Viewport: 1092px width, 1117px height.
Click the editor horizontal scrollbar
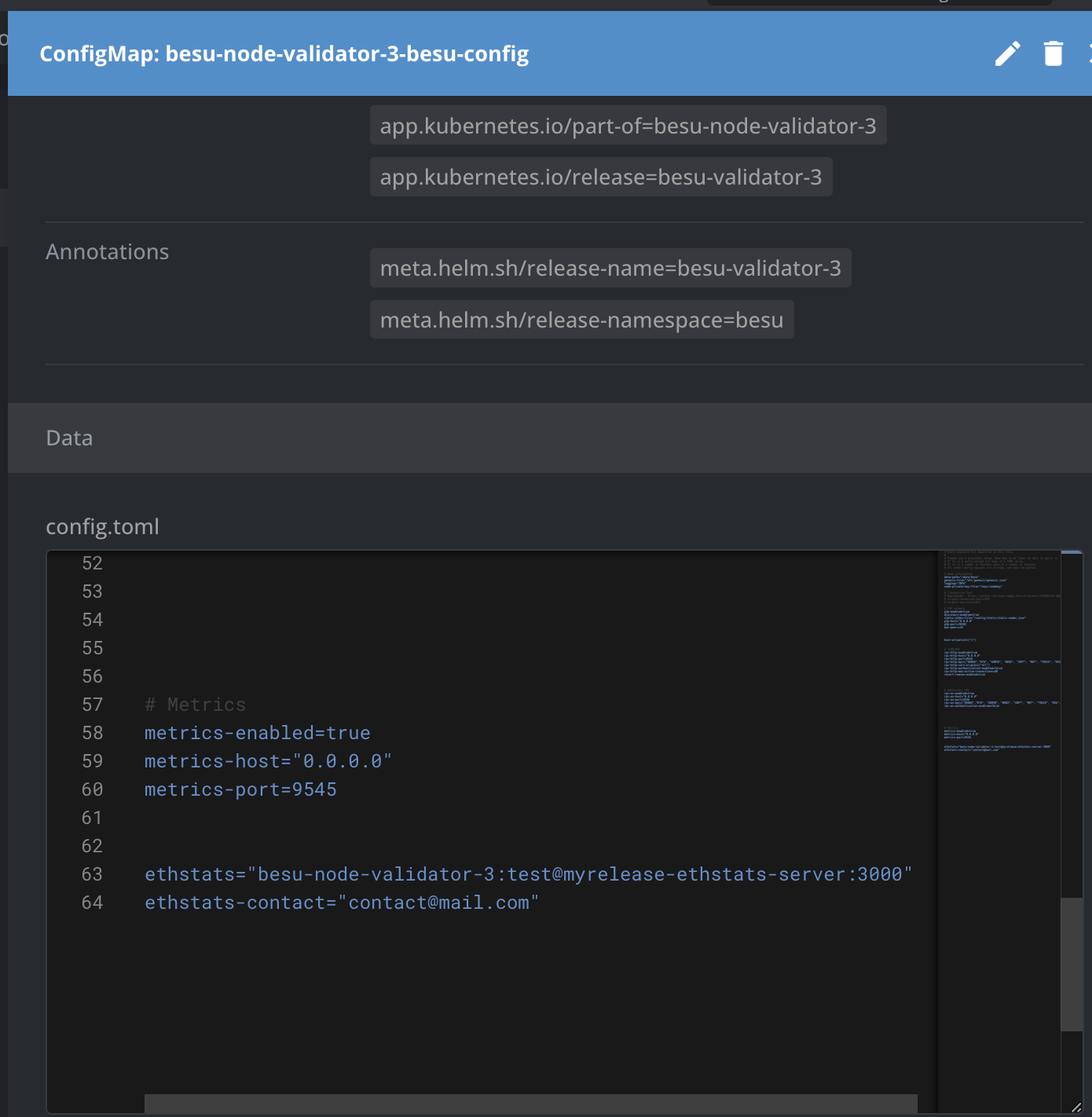pyautogui.click(x=531, y=1103)
